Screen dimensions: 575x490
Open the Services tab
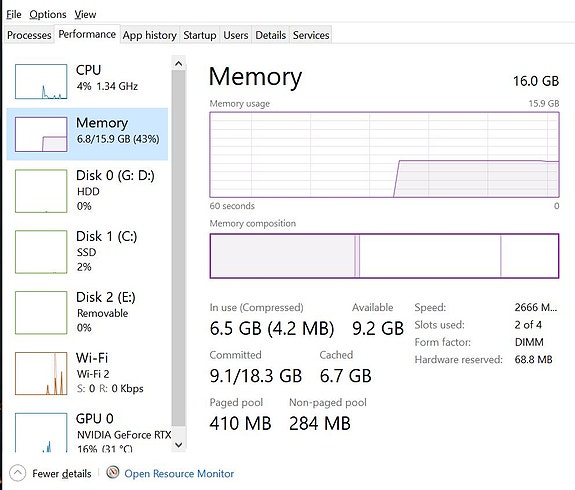click(x=311, y=35)
